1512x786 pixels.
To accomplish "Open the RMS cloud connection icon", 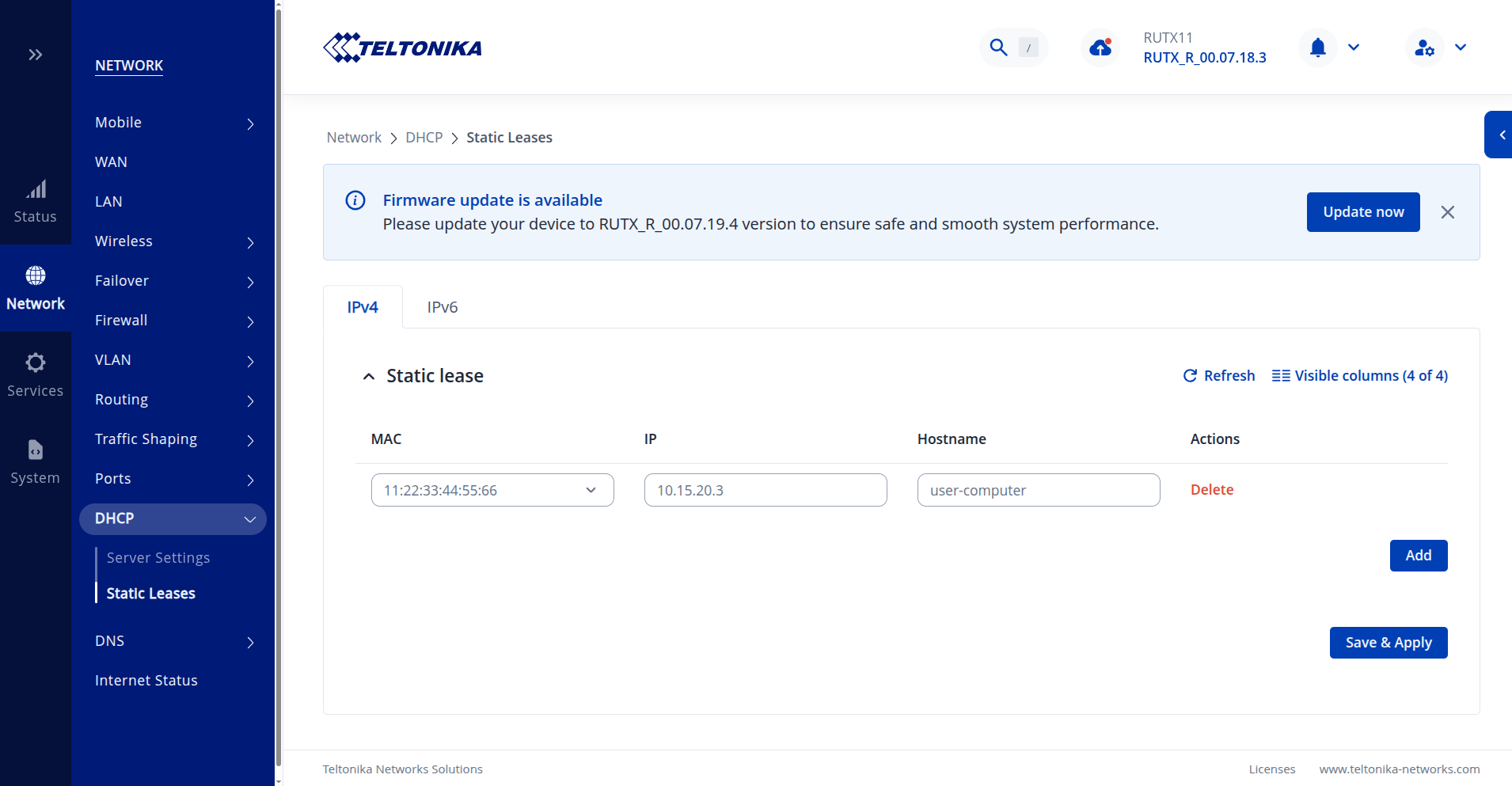I will pyautogui.click(x=1100, y=47).
